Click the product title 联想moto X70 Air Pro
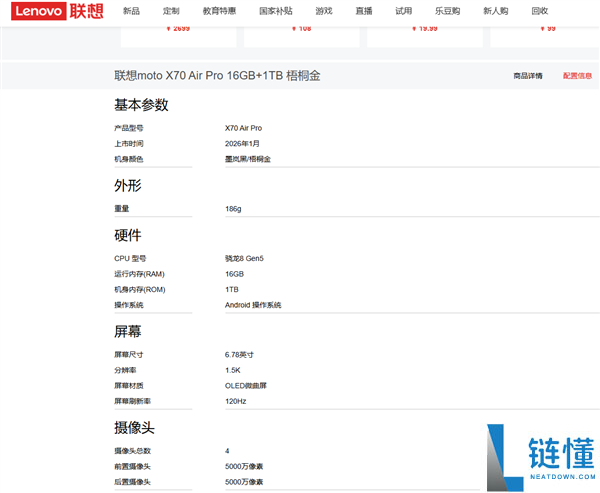The image size is (600, 493). 217,75
